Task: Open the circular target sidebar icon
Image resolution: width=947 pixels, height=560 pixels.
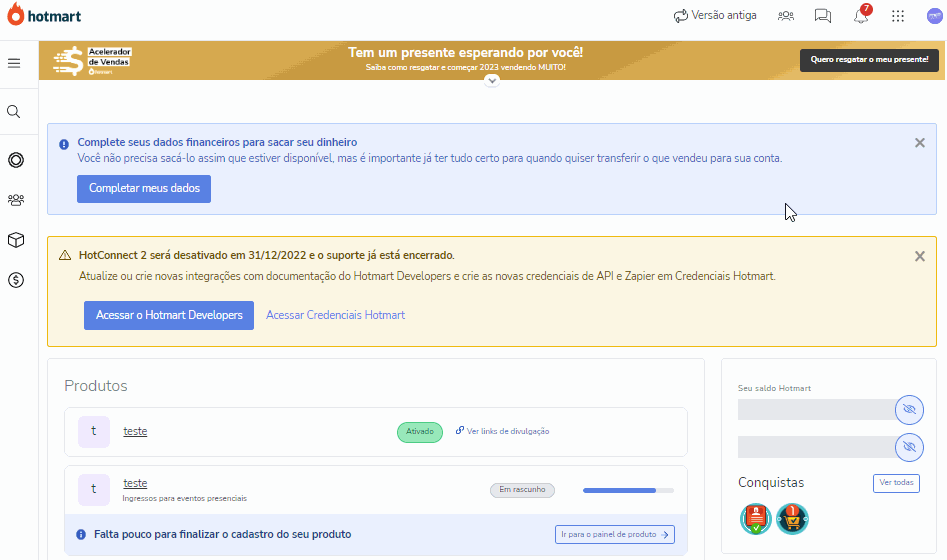Action: (x=16, y=160)
